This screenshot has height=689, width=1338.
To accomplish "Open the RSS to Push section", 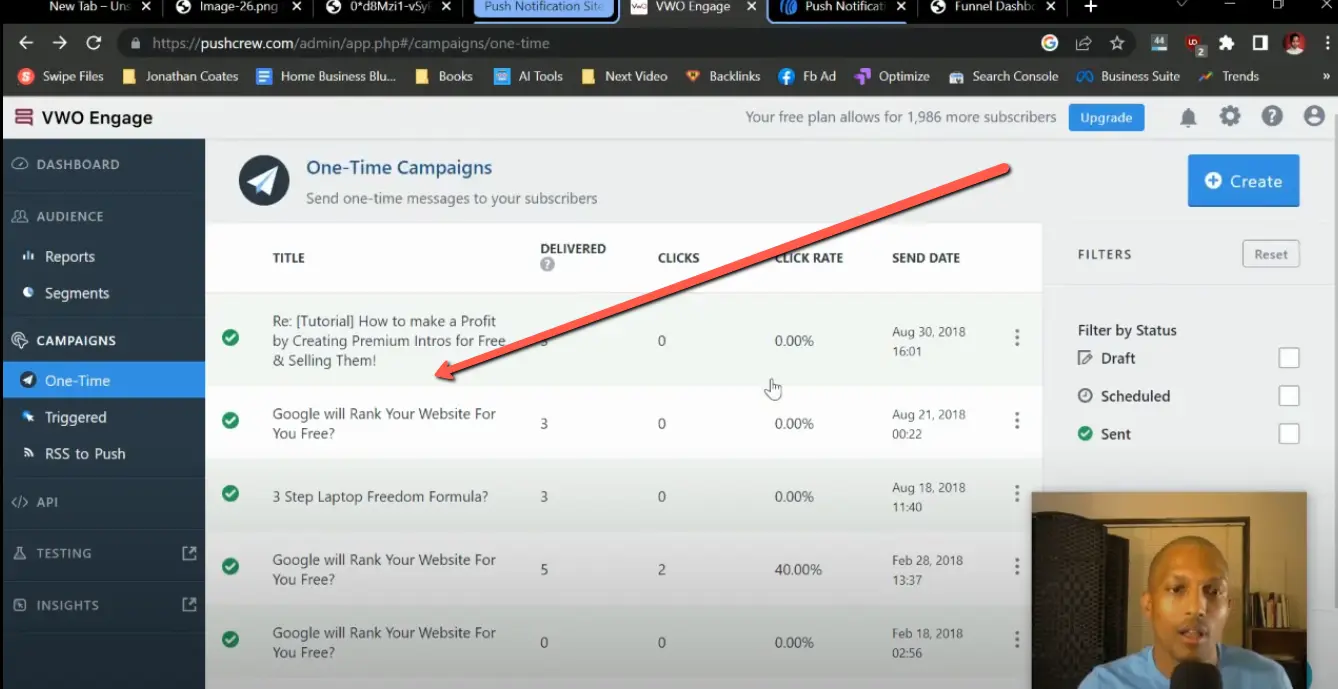I will 84,453.
